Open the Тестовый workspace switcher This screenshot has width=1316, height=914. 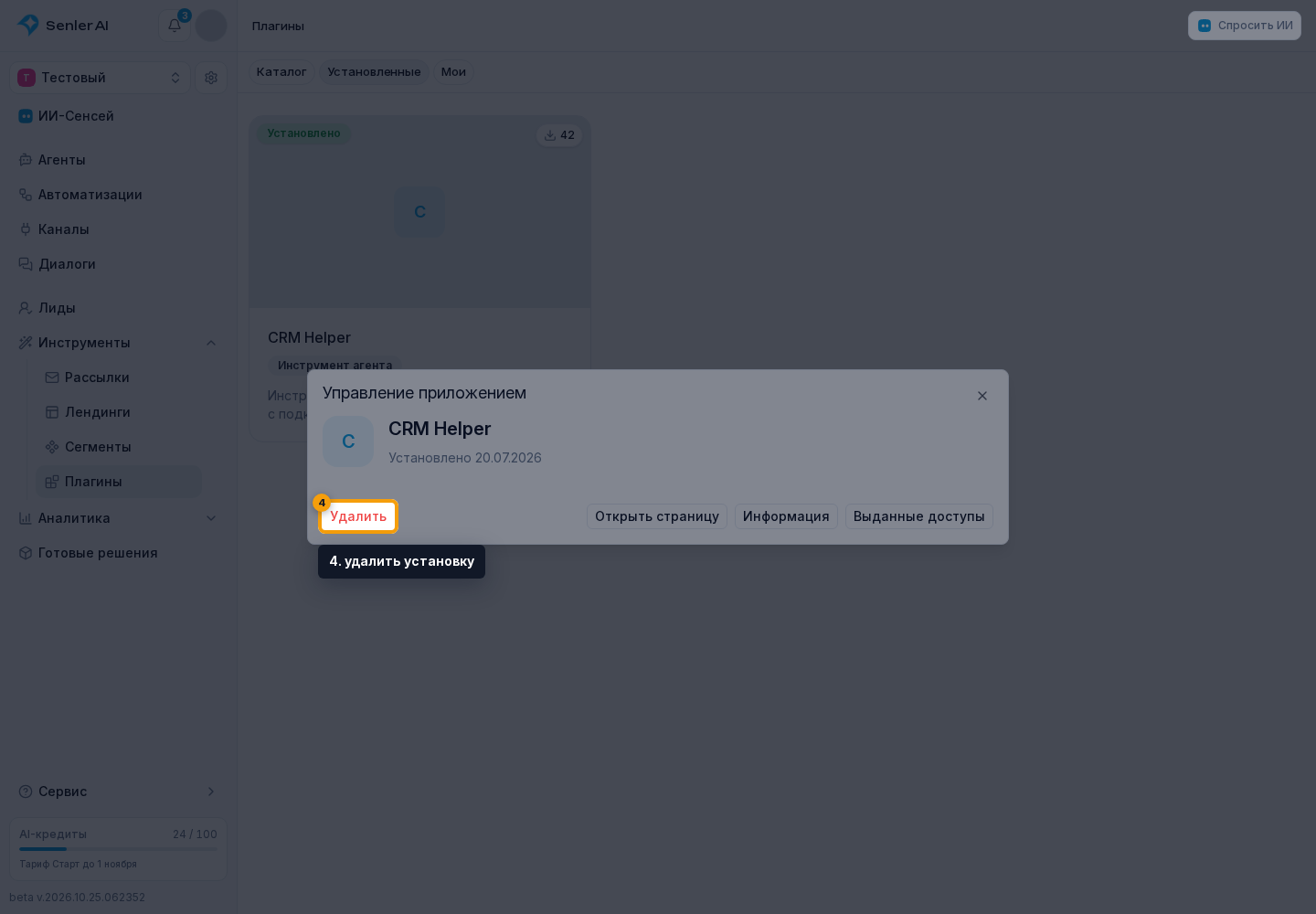tap(100, 78)
